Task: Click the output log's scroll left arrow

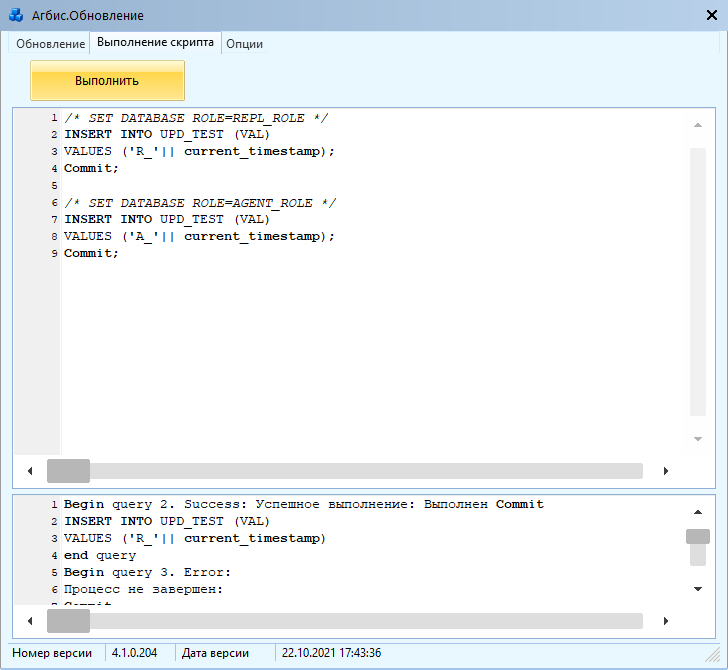Action: pyautogui.click(x=30, y=621)
